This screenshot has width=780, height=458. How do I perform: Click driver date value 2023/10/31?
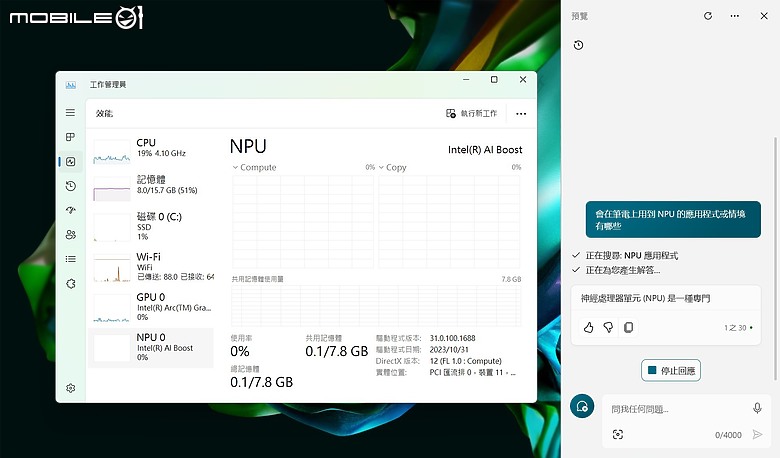[449, 350]
